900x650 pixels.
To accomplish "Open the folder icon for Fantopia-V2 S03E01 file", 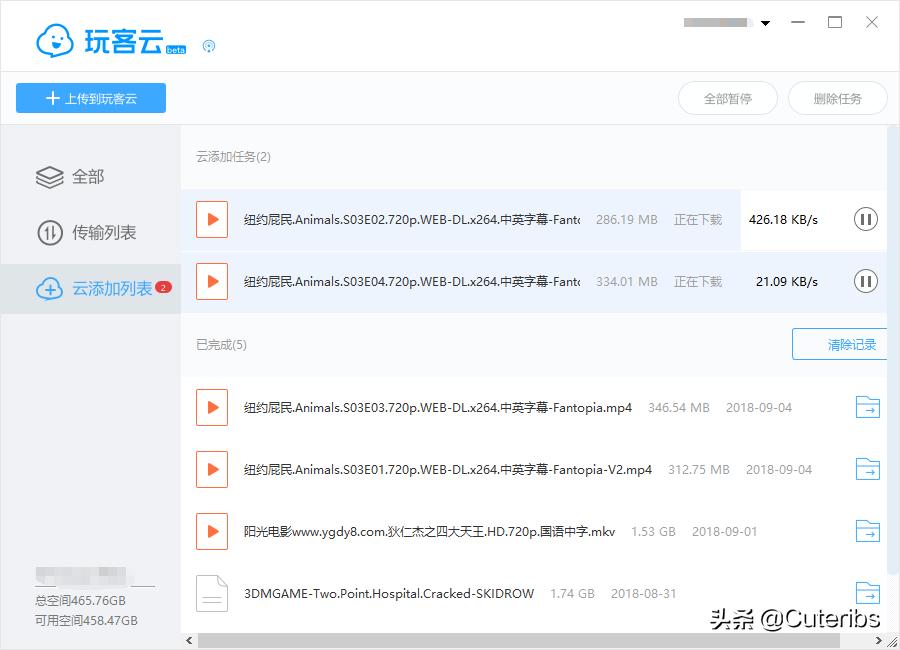I will [x=866, y=468].
